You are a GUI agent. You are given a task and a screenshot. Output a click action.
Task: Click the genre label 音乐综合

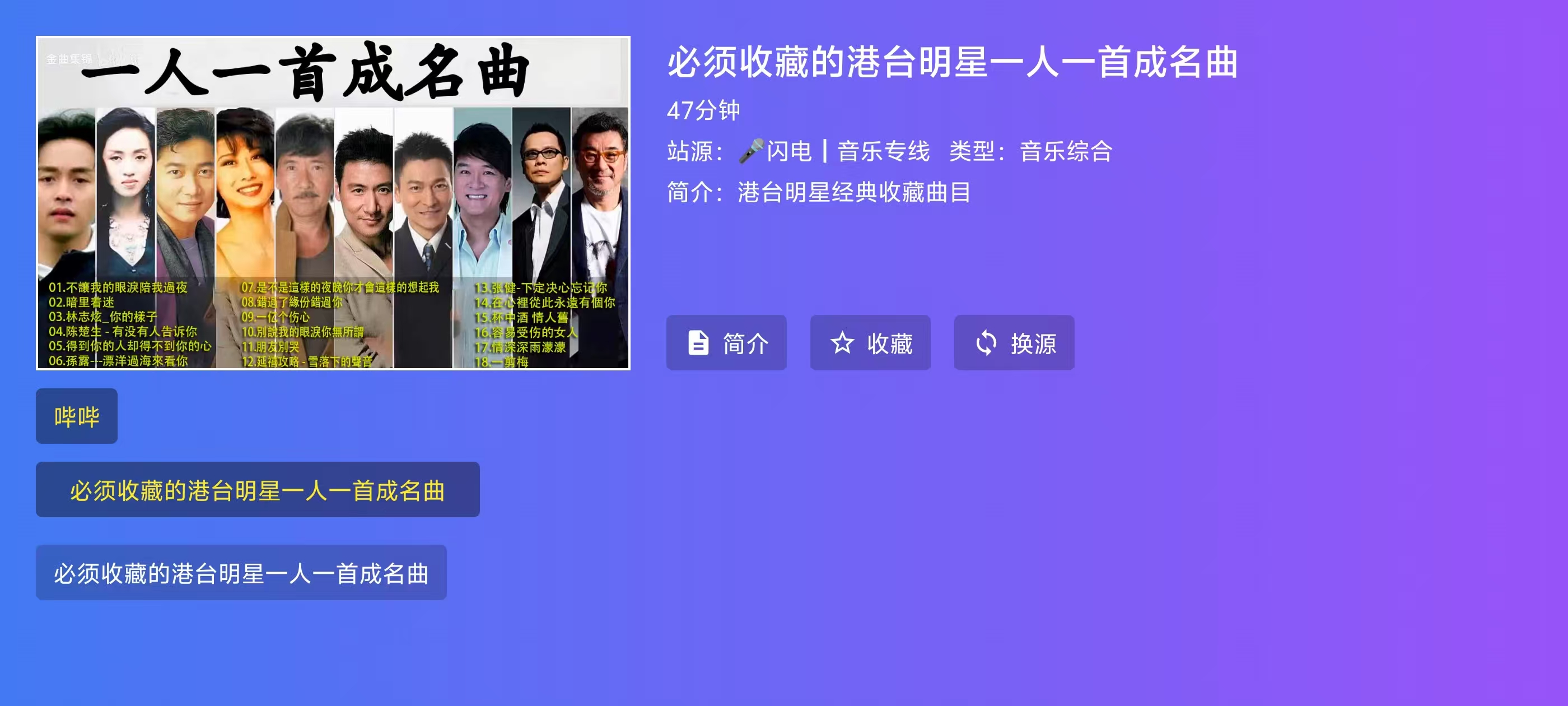click(1066, 151)
